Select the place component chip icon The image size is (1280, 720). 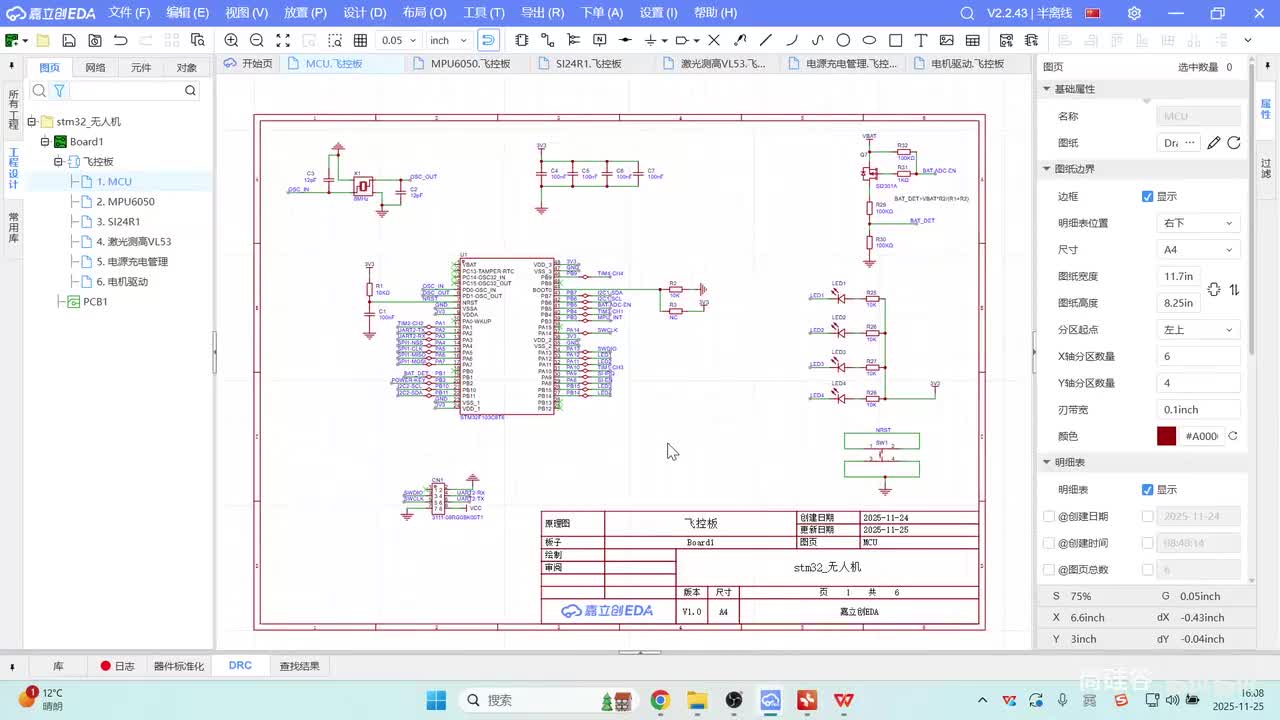tap(522, 41)
